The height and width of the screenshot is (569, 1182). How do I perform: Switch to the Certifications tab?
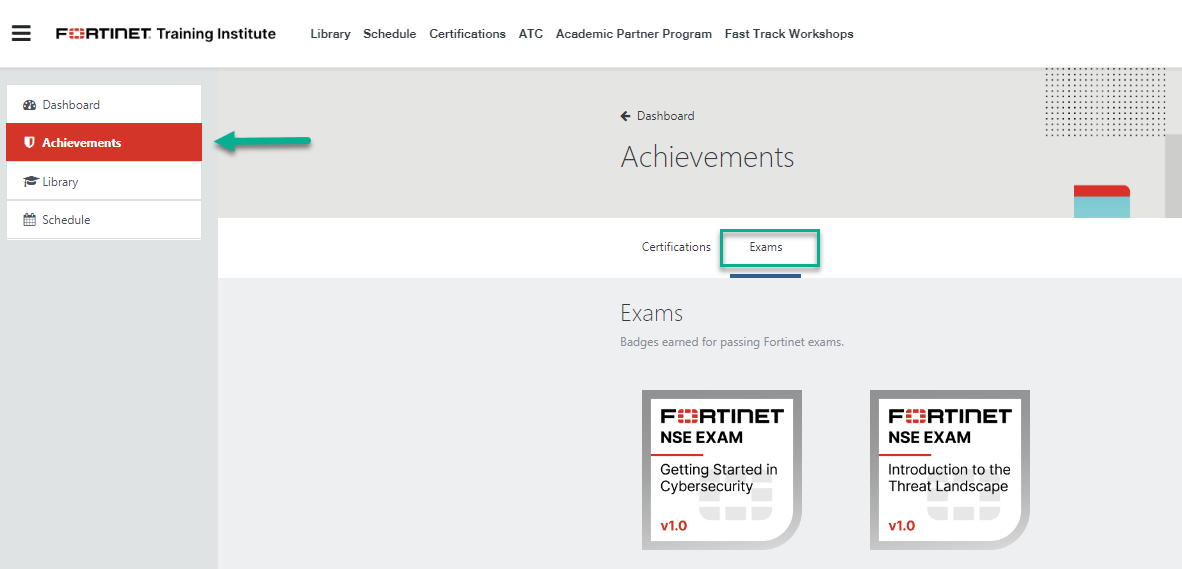click(x=676, y=247)
